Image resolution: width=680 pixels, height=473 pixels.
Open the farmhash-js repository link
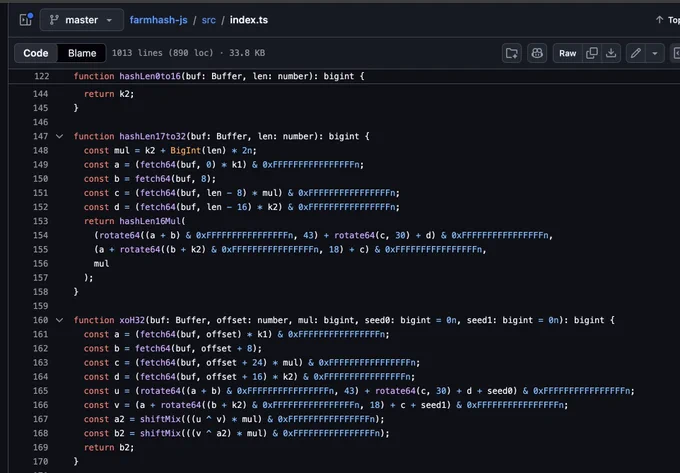coord(158,20)
